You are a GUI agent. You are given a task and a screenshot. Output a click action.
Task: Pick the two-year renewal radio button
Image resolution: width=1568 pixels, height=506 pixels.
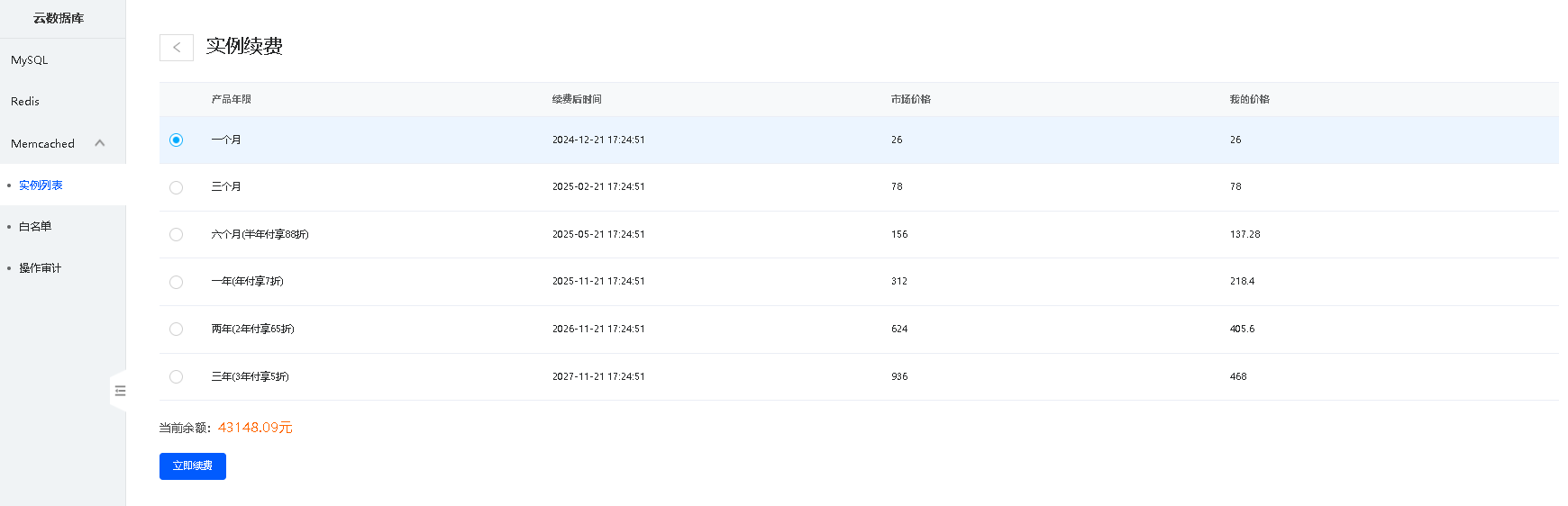click(177, 329)
